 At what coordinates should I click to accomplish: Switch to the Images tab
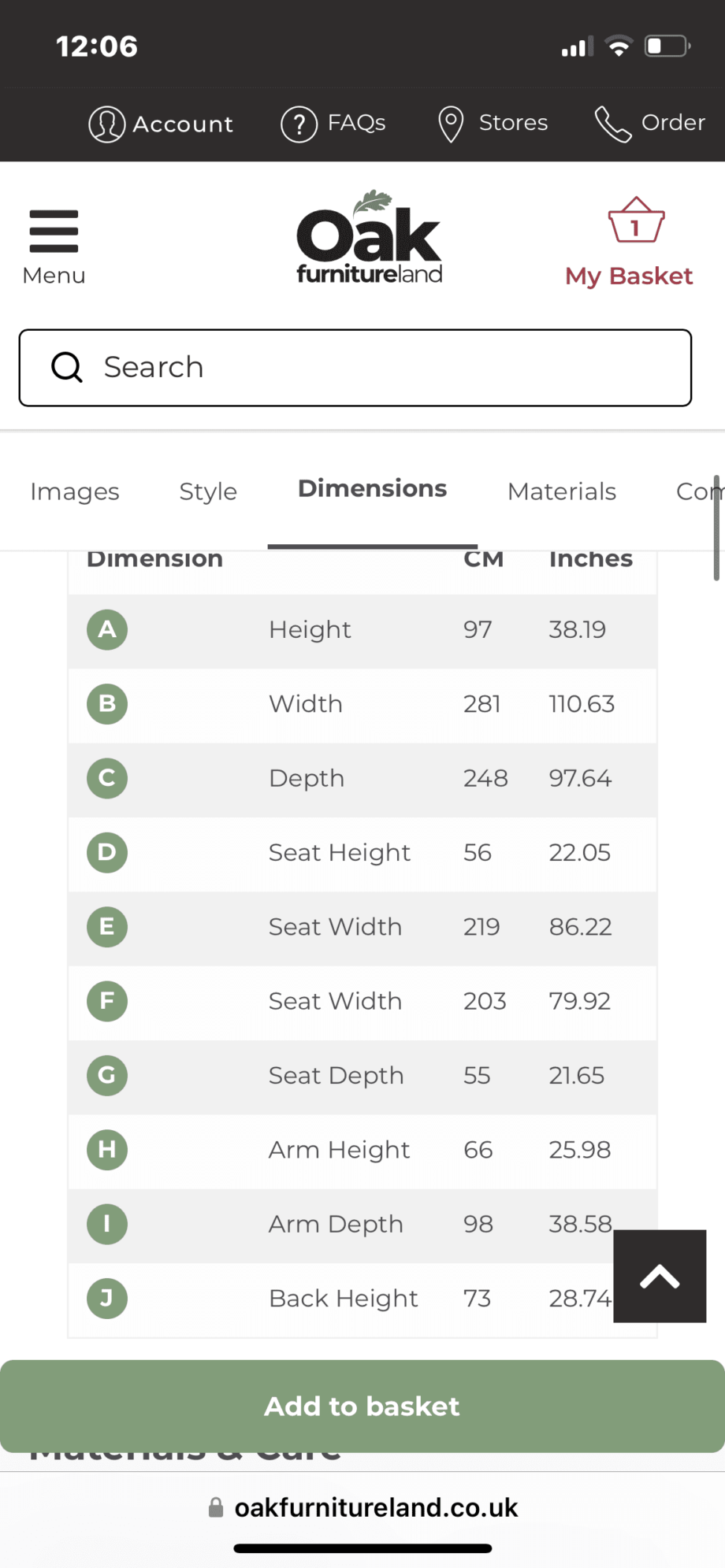point(75,491)
